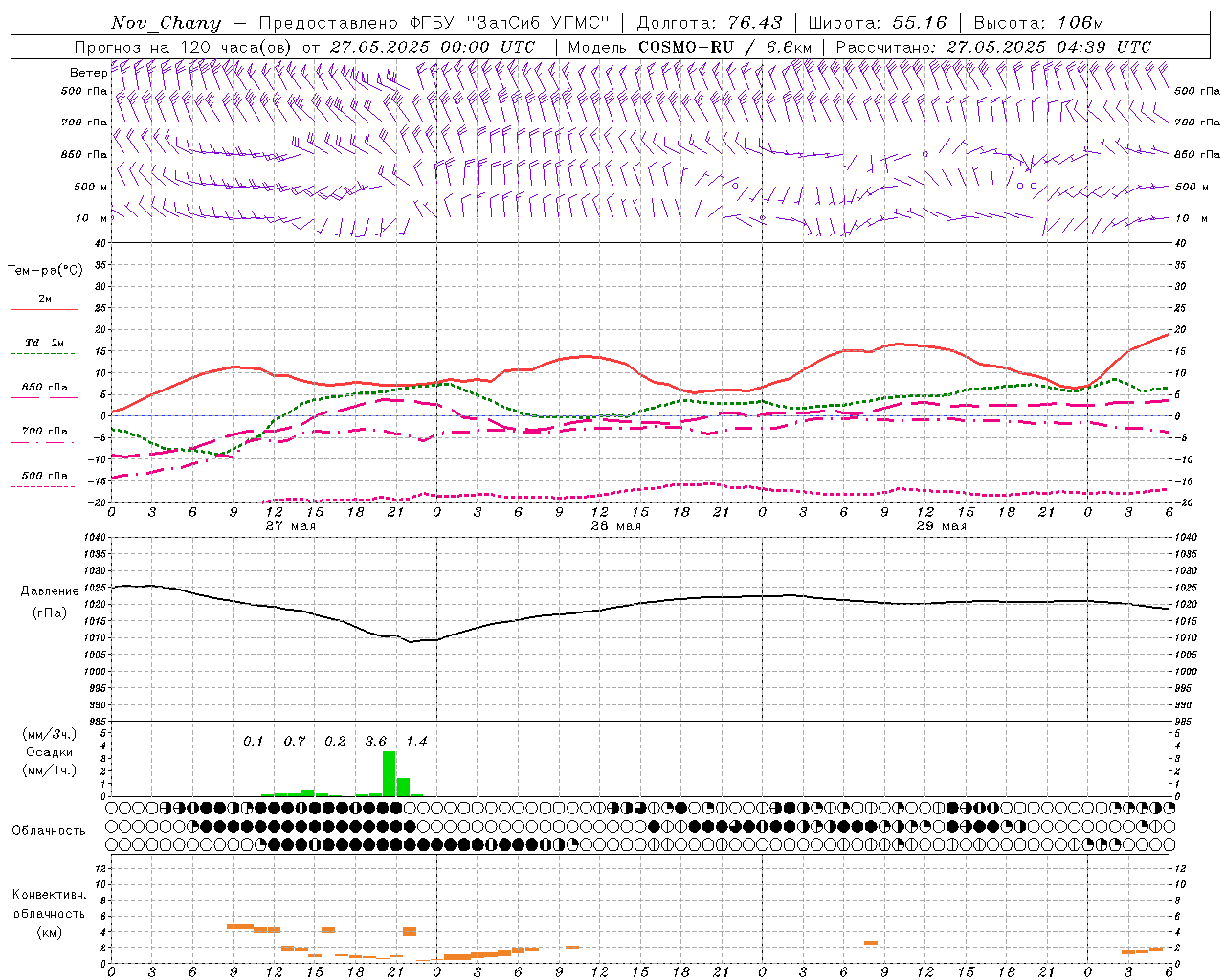1225x980 pixels.
Task: Click the precipitation total "0.1"
Action: pos(253,741)
